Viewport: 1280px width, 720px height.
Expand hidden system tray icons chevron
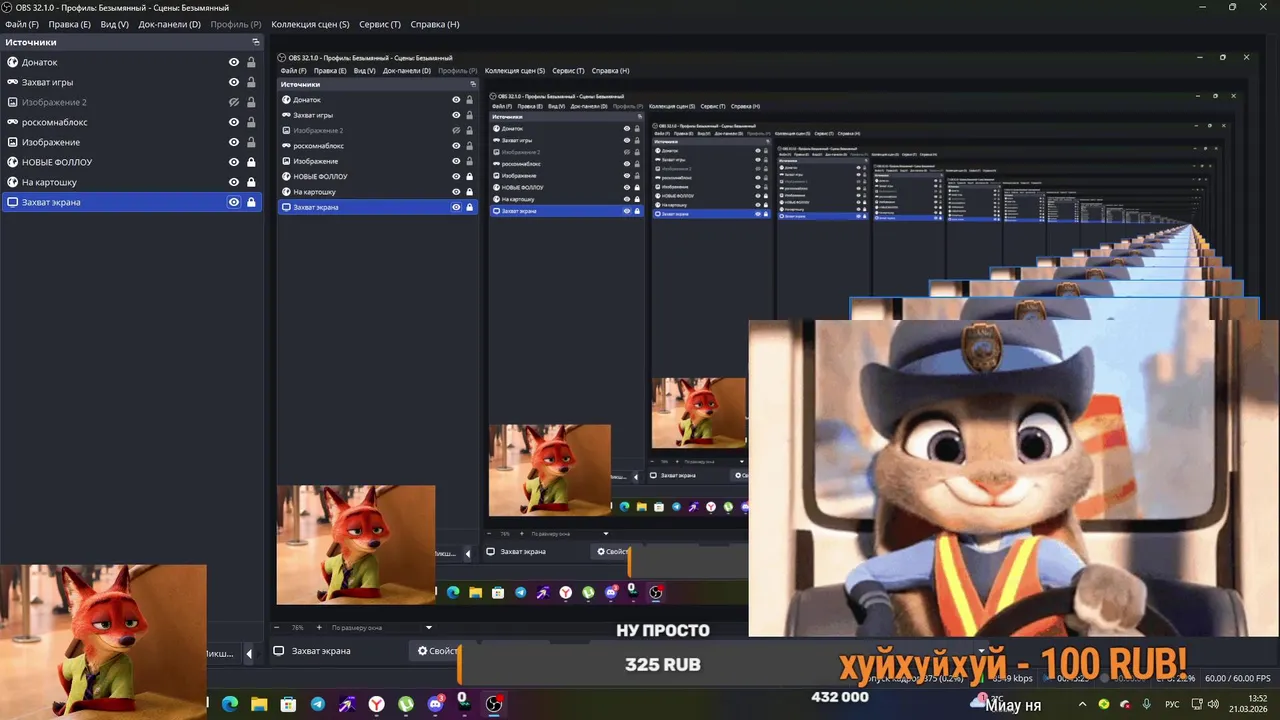click(x=1083, y=704)
